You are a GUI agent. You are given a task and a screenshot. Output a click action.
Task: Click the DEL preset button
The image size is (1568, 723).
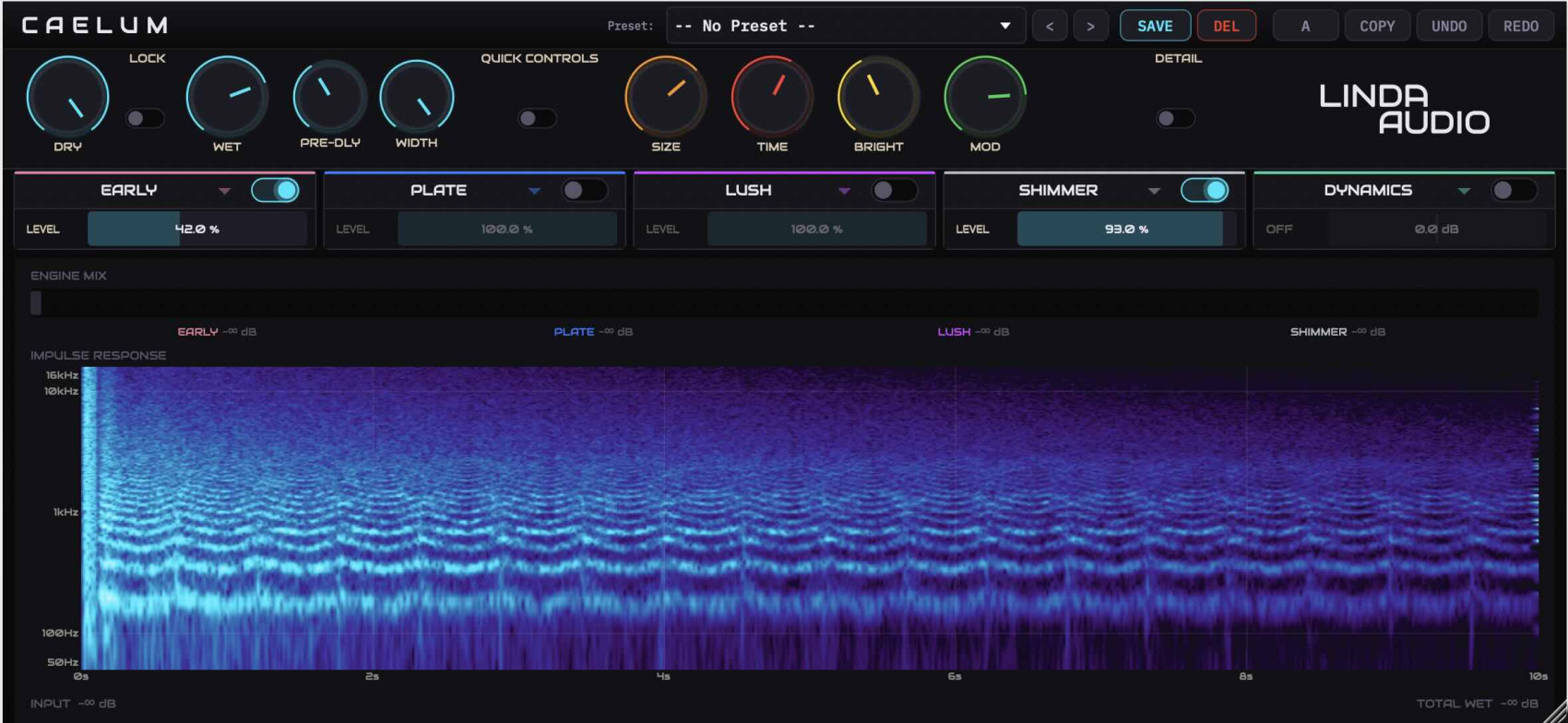click(x=1227, y=26)
